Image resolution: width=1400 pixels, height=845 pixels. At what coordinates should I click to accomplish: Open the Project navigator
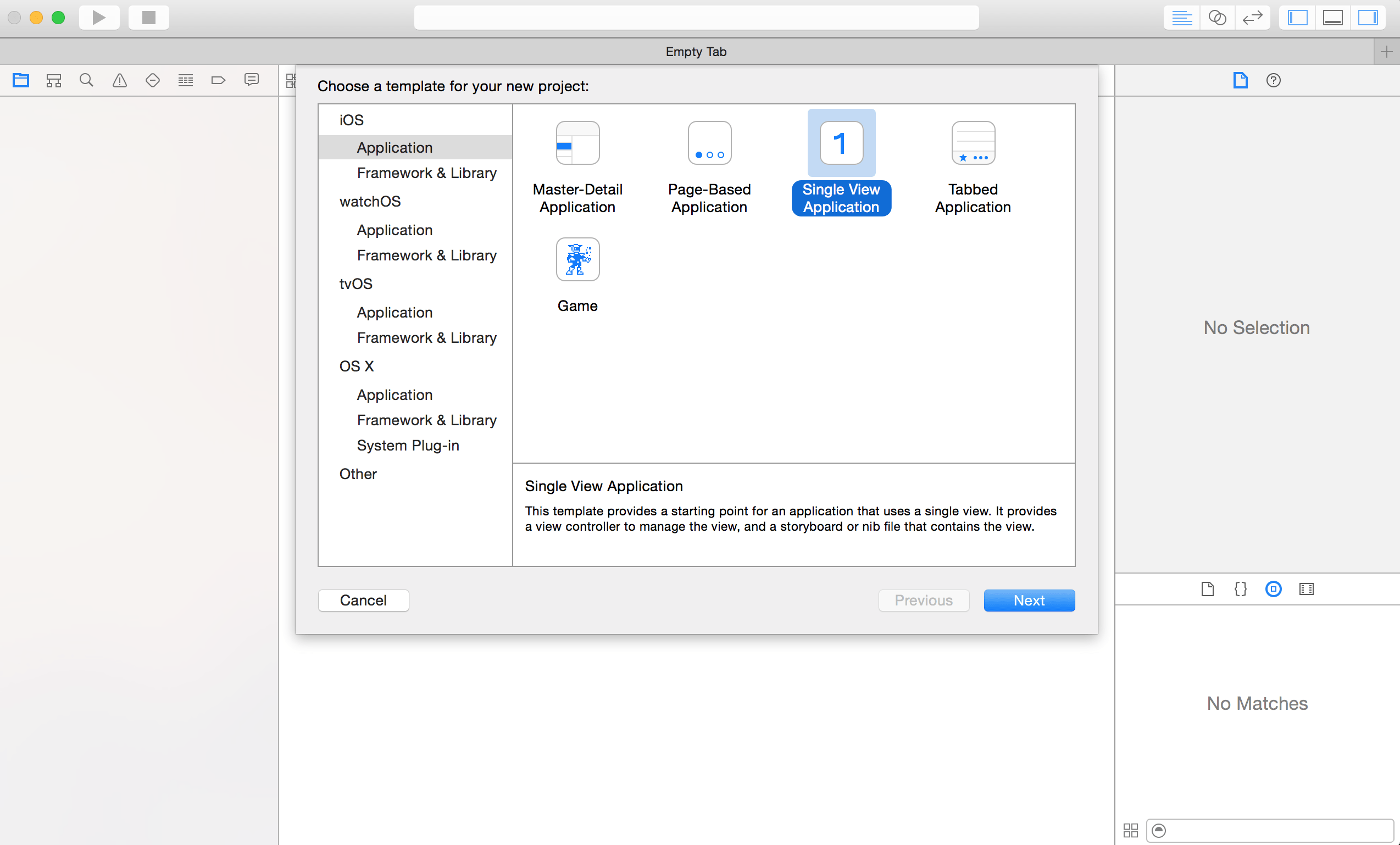click(21, 80)
